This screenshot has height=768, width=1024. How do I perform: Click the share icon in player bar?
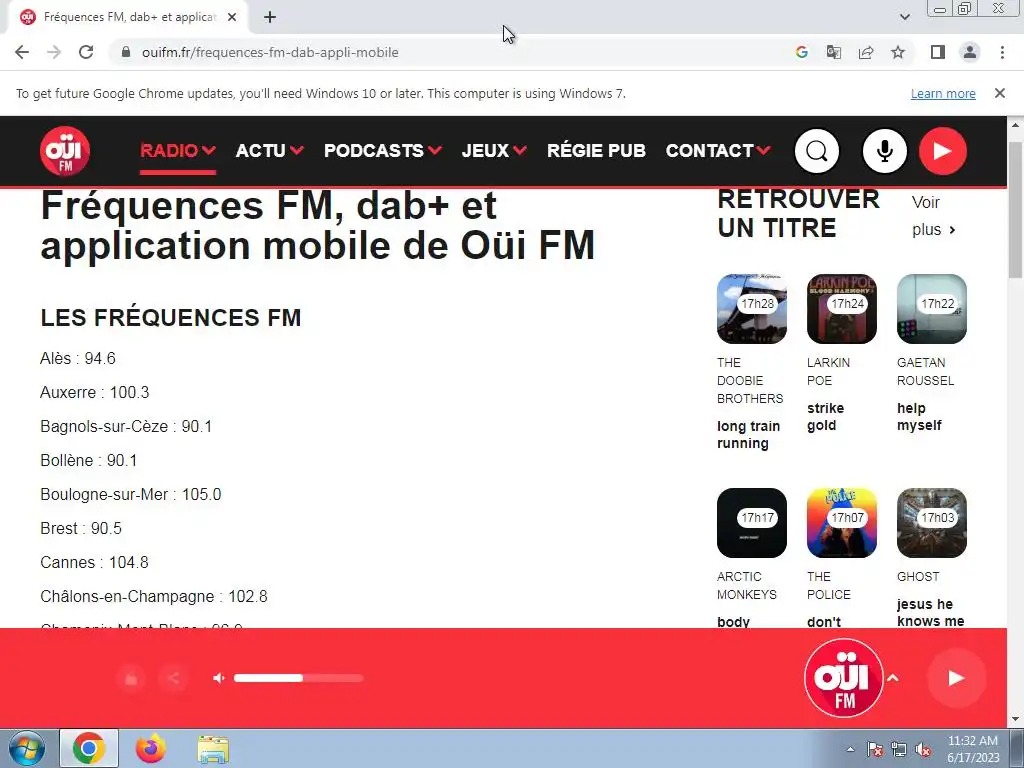click(x=173, y=678)
